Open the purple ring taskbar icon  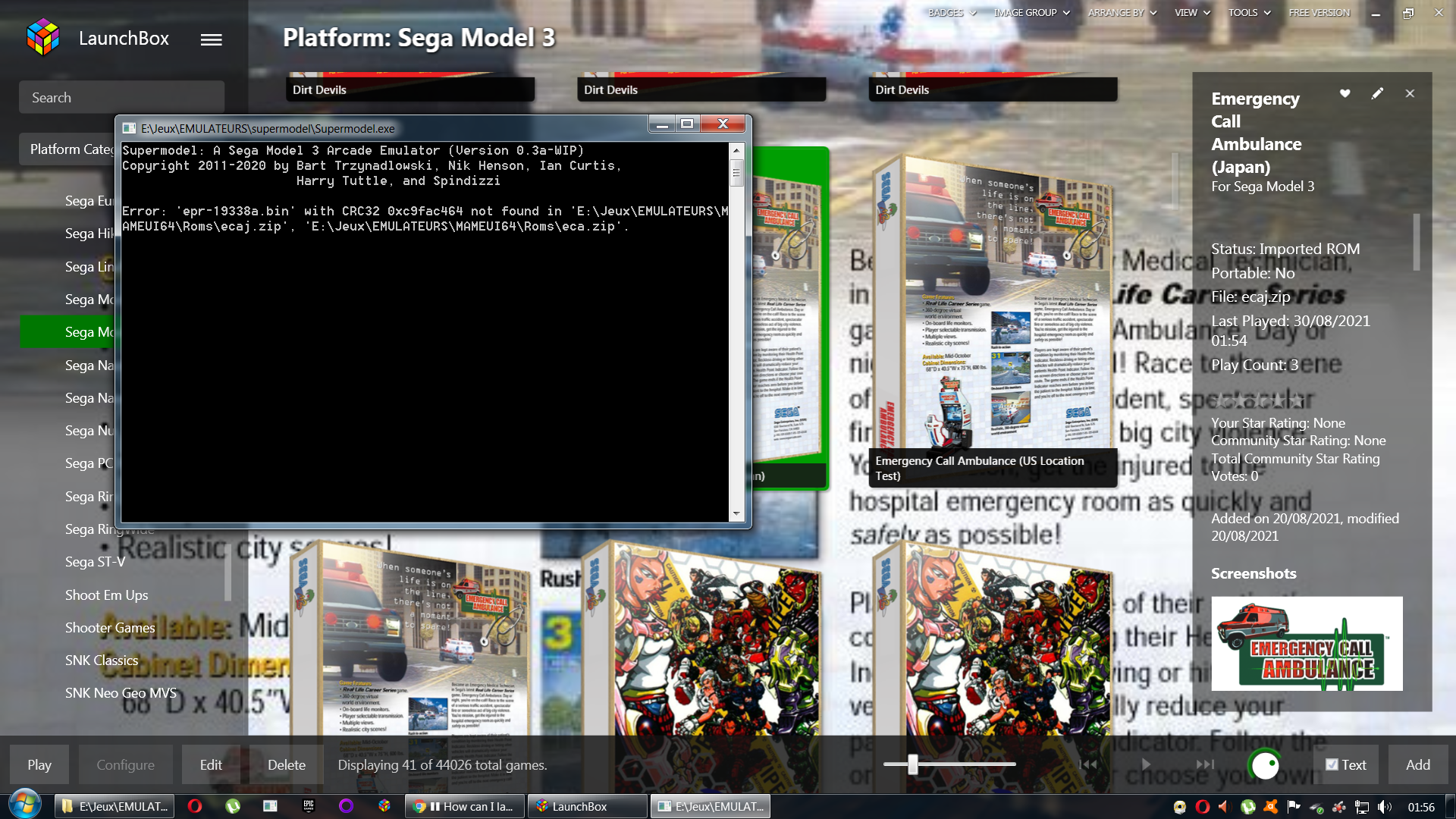(347, 806)
